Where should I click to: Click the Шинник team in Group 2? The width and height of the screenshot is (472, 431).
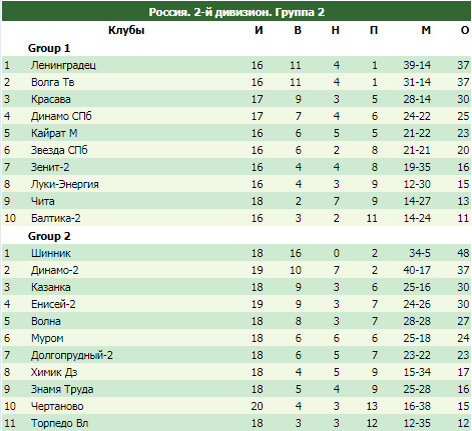[51, 253]
